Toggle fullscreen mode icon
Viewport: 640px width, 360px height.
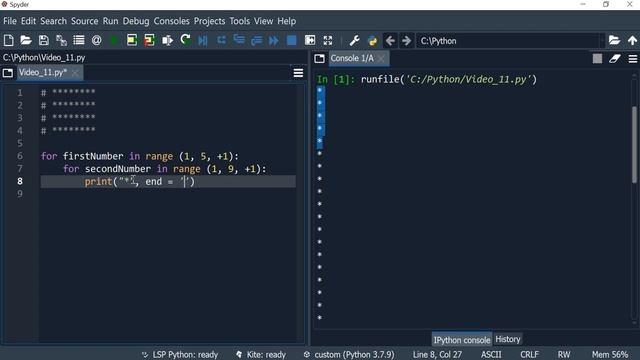(x=328, y=40)
